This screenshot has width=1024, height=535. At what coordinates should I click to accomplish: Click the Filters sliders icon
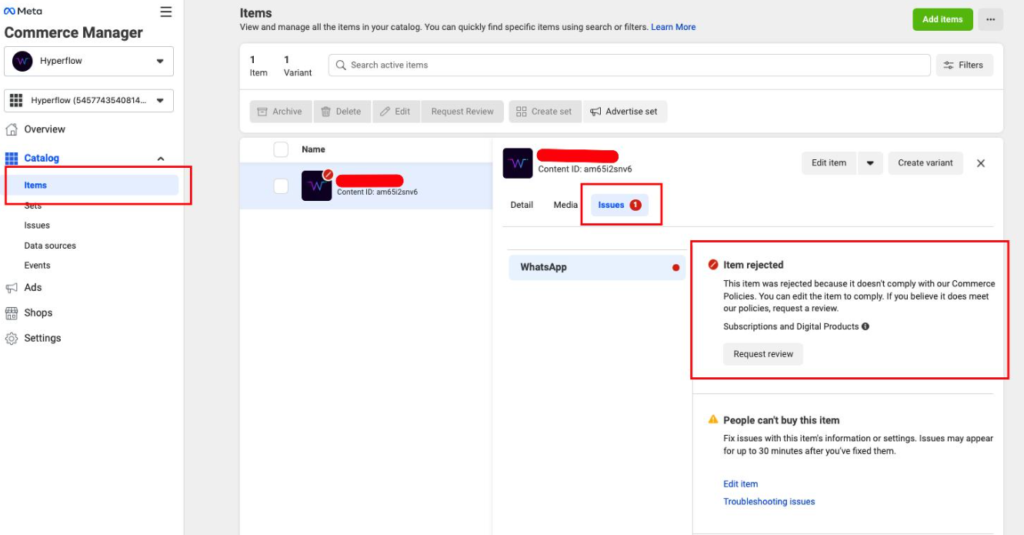tap(948, 65)
